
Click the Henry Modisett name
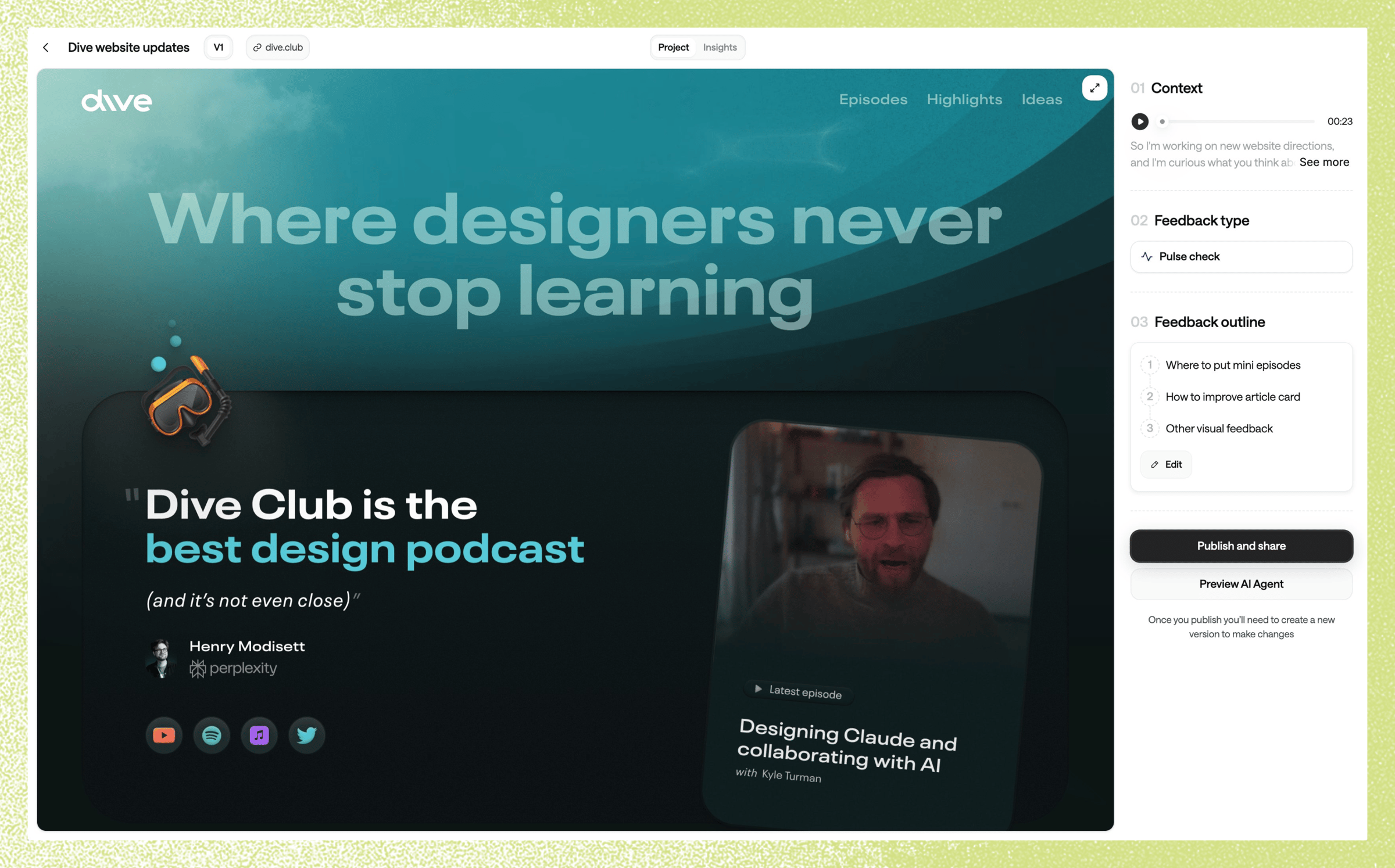(x=247, y=646)
